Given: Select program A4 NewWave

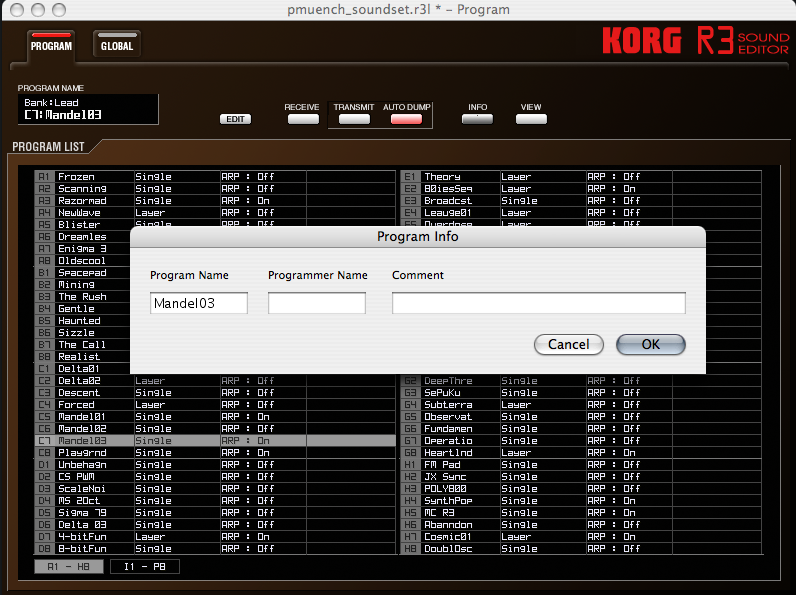Looking at the screenshot, I should 215,213.
